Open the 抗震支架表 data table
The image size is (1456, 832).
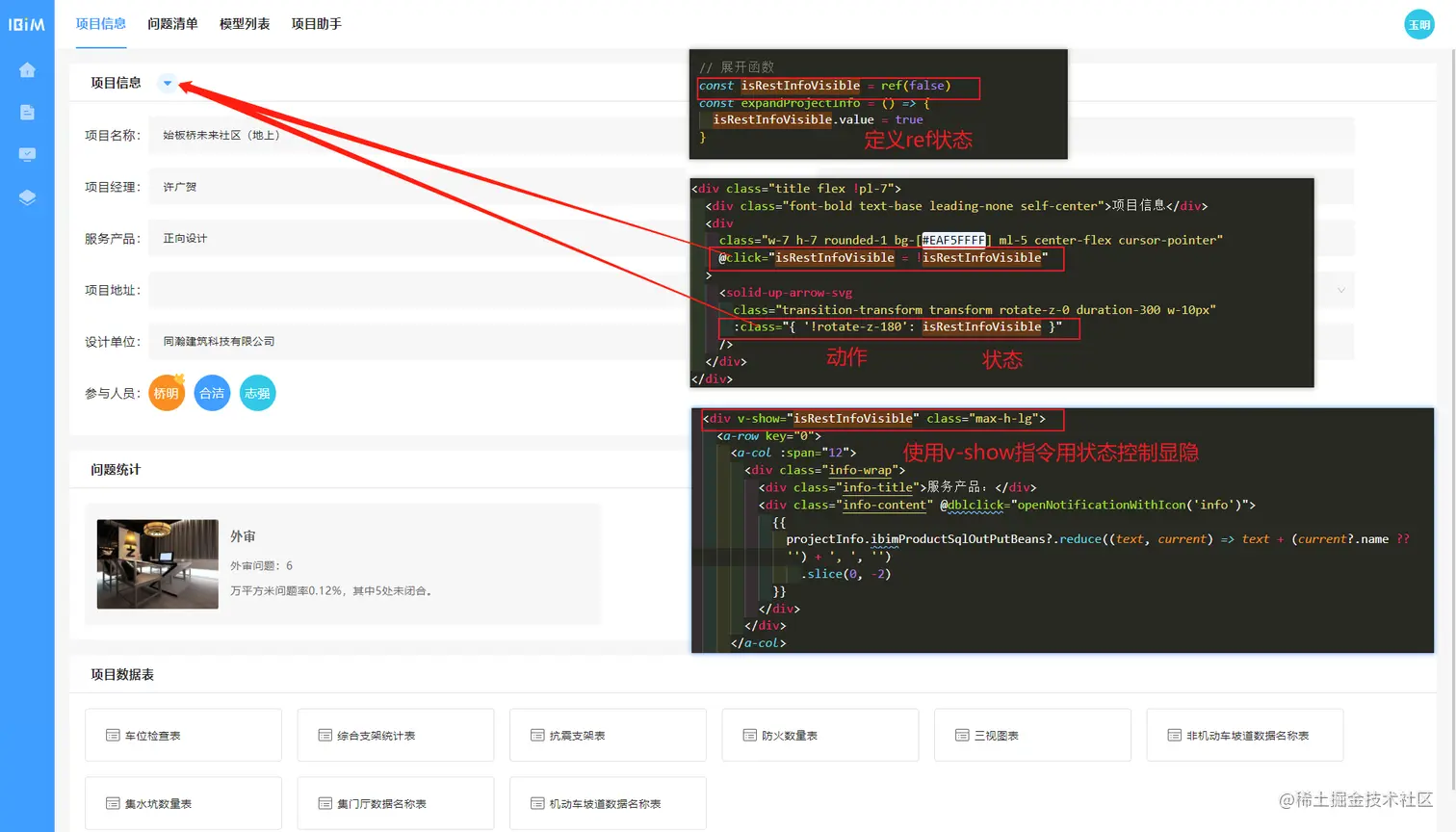coord(609,736)
